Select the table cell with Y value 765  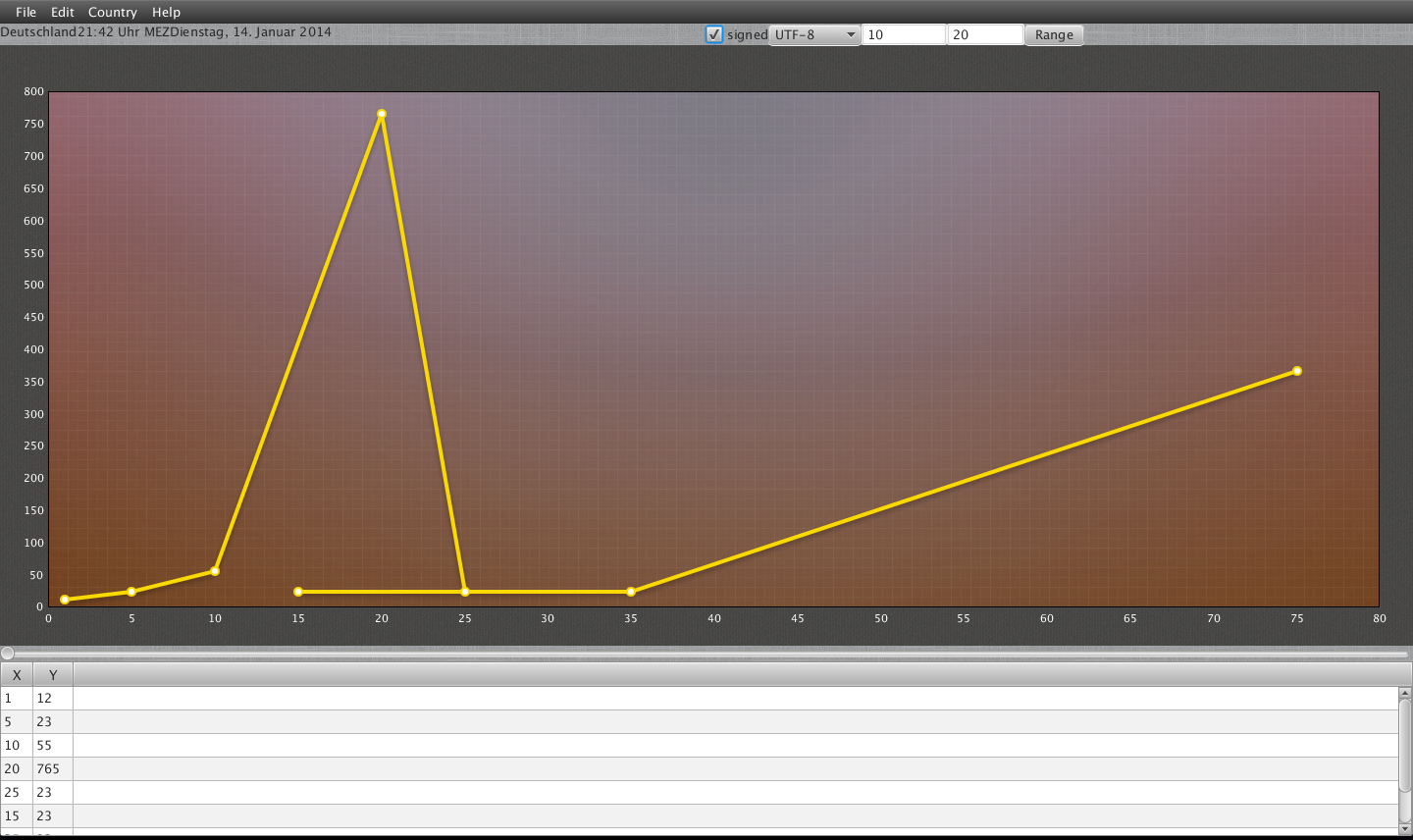pos(53,768)
